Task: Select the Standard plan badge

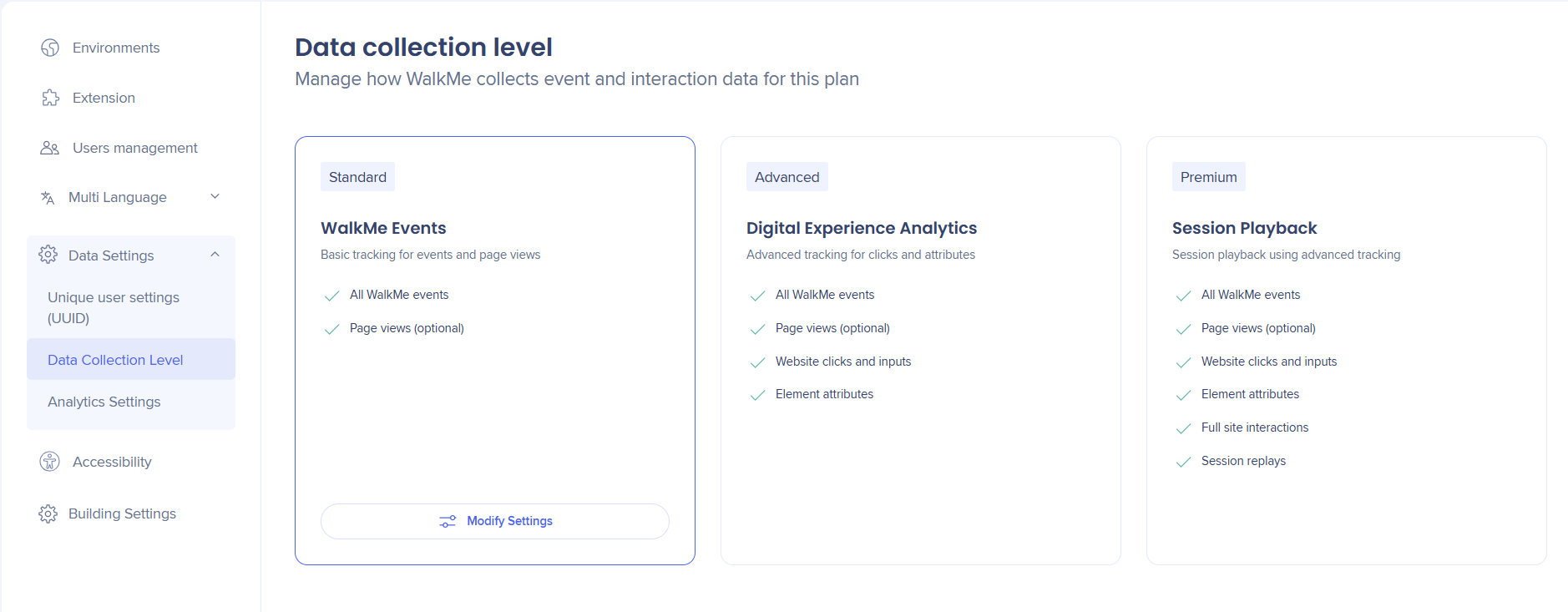Action: [357, 177]
